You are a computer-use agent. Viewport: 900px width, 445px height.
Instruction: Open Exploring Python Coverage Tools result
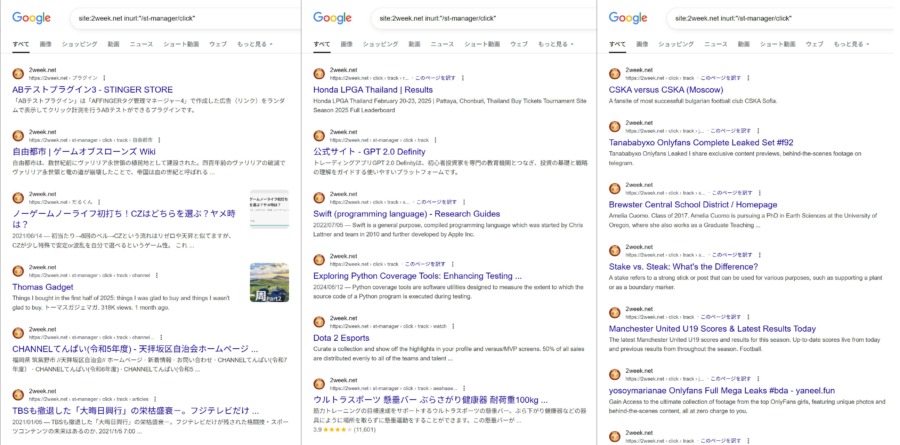(x=418, y=276)
